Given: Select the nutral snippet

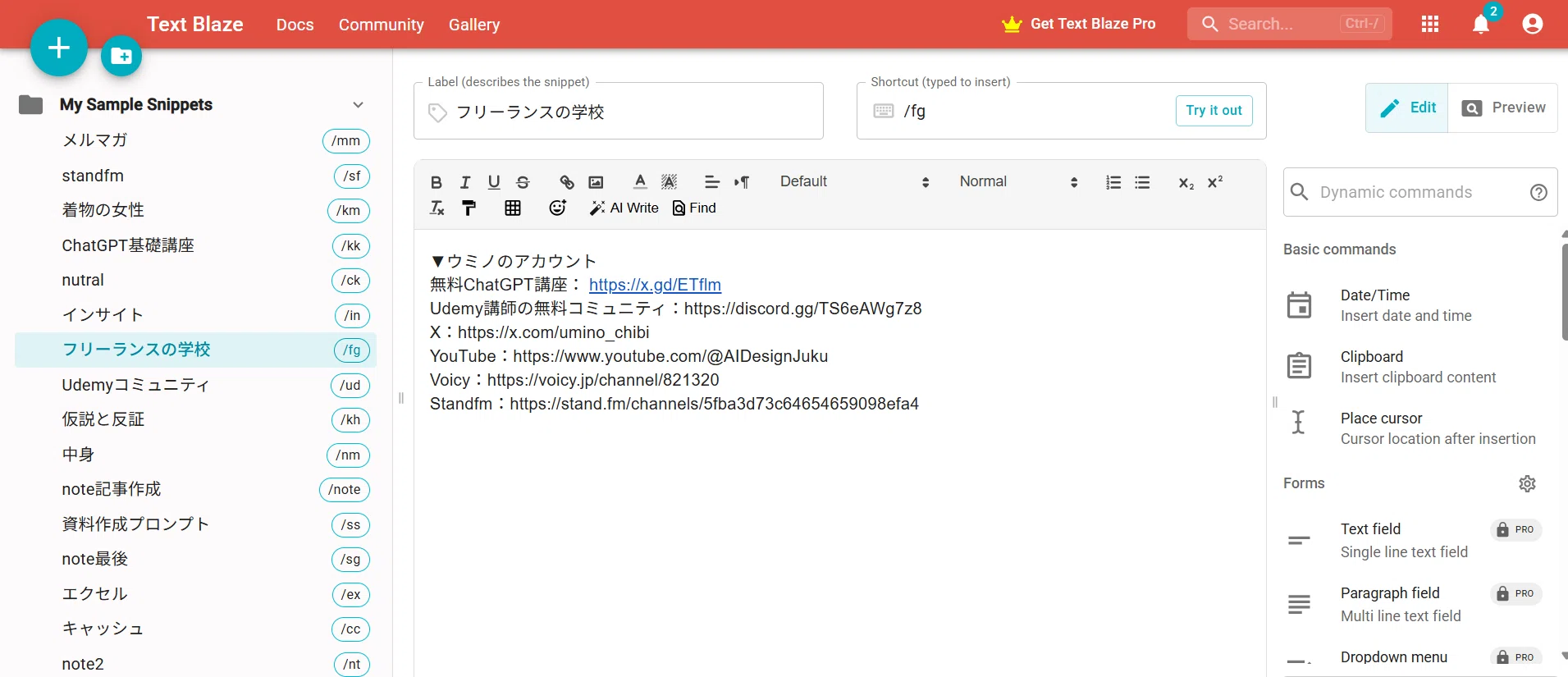Looking at the screenshot, I should tap(195, 280).
